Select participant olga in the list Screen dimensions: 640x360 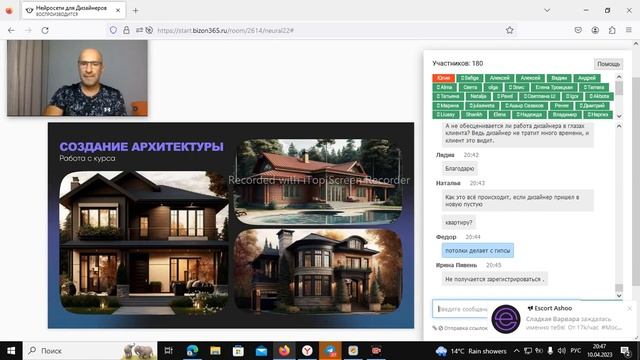click(493, 87)
